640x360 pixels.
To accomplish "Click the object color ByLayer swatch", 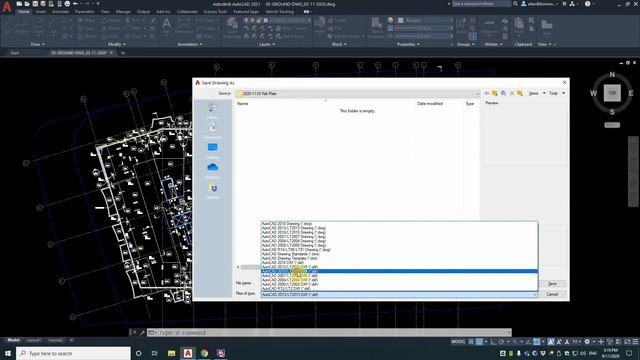I will tap(401, 20).
